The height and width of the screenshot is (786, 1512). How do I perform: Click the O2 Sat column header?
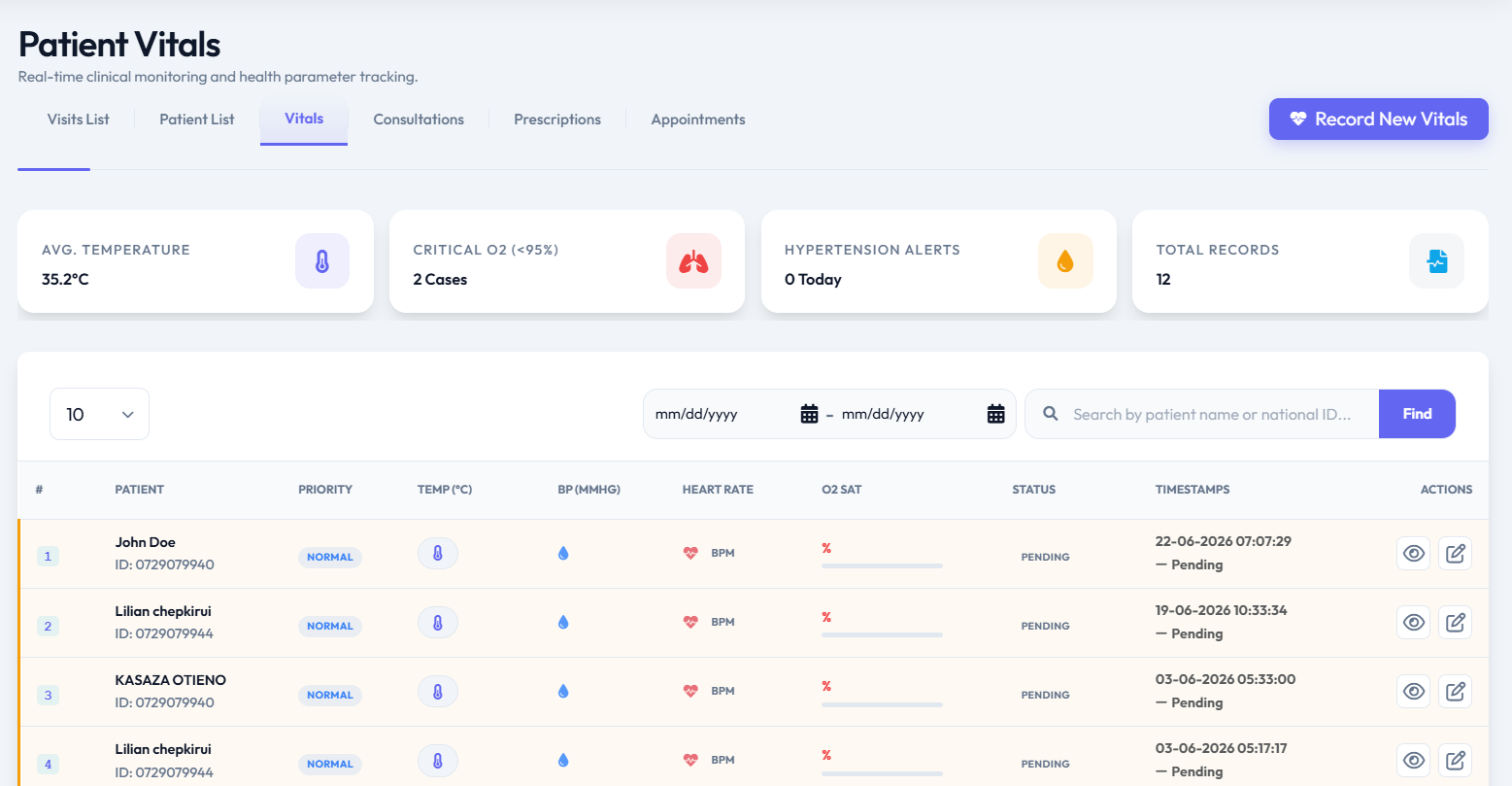click(842, 490)
